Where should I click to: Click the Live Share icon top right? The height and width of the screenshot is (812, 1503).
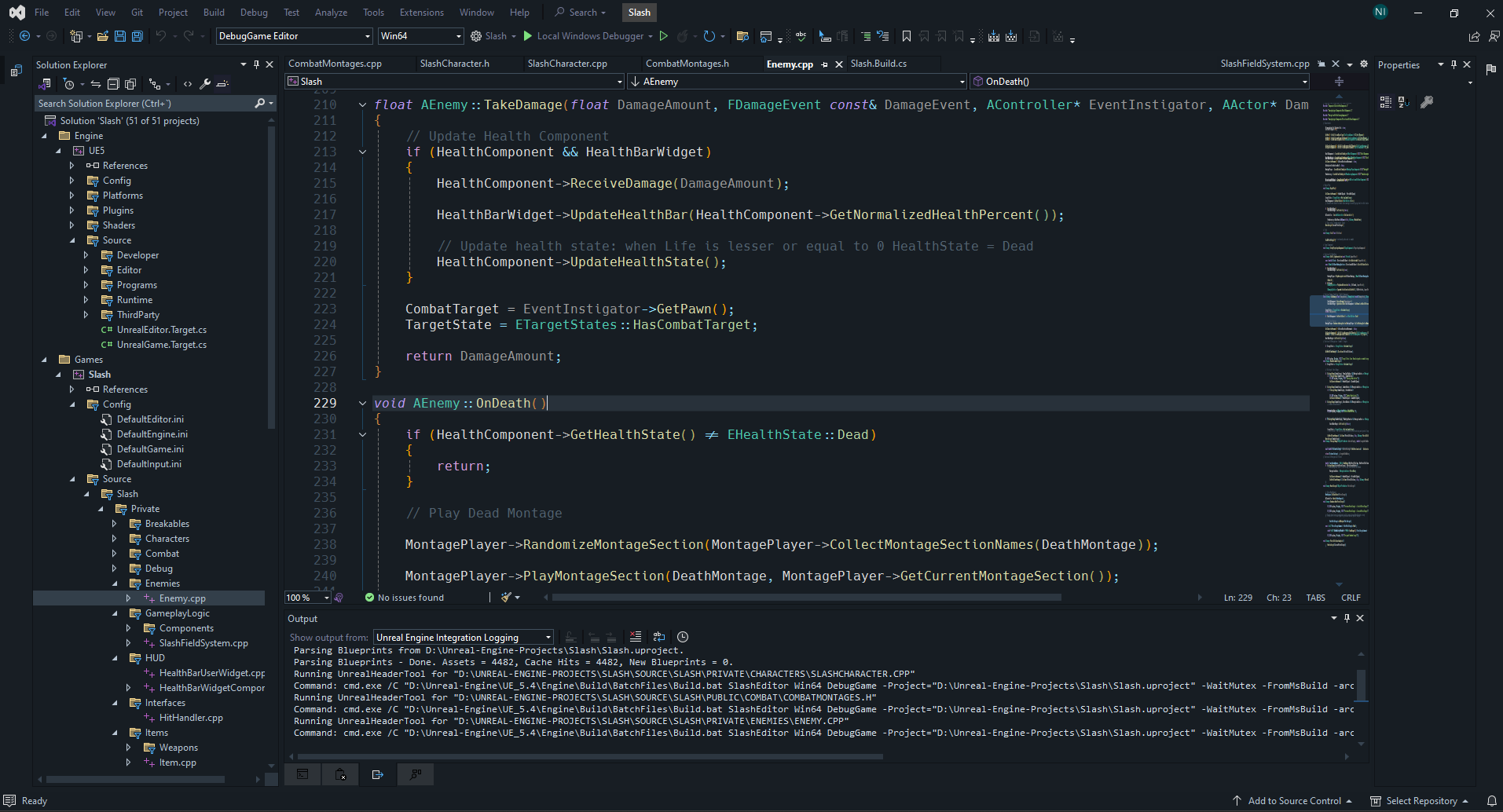[1475, 36]
